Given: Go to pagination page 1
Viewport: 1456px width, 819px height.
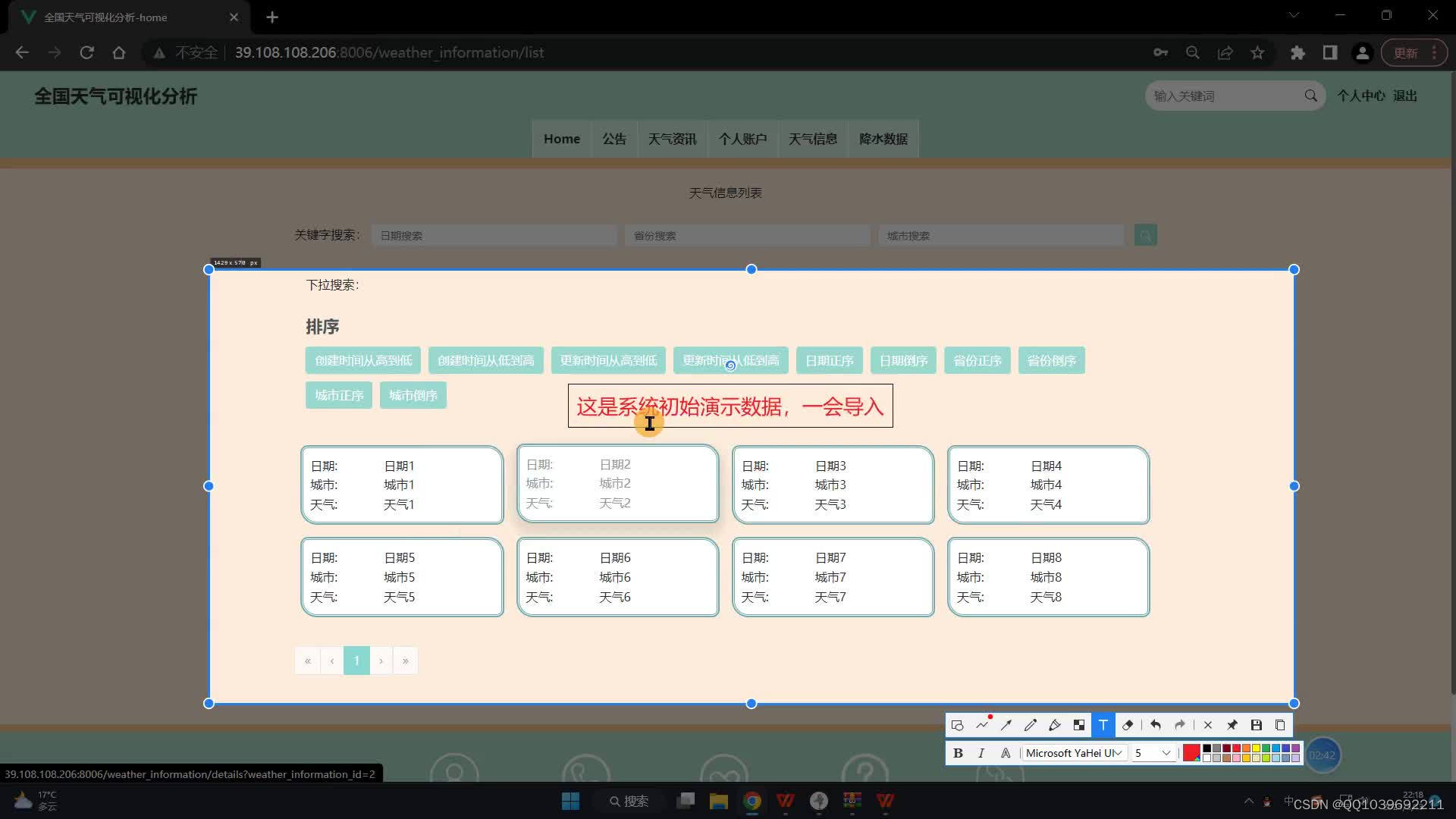Looking at the screenshot, I should 356,661.
